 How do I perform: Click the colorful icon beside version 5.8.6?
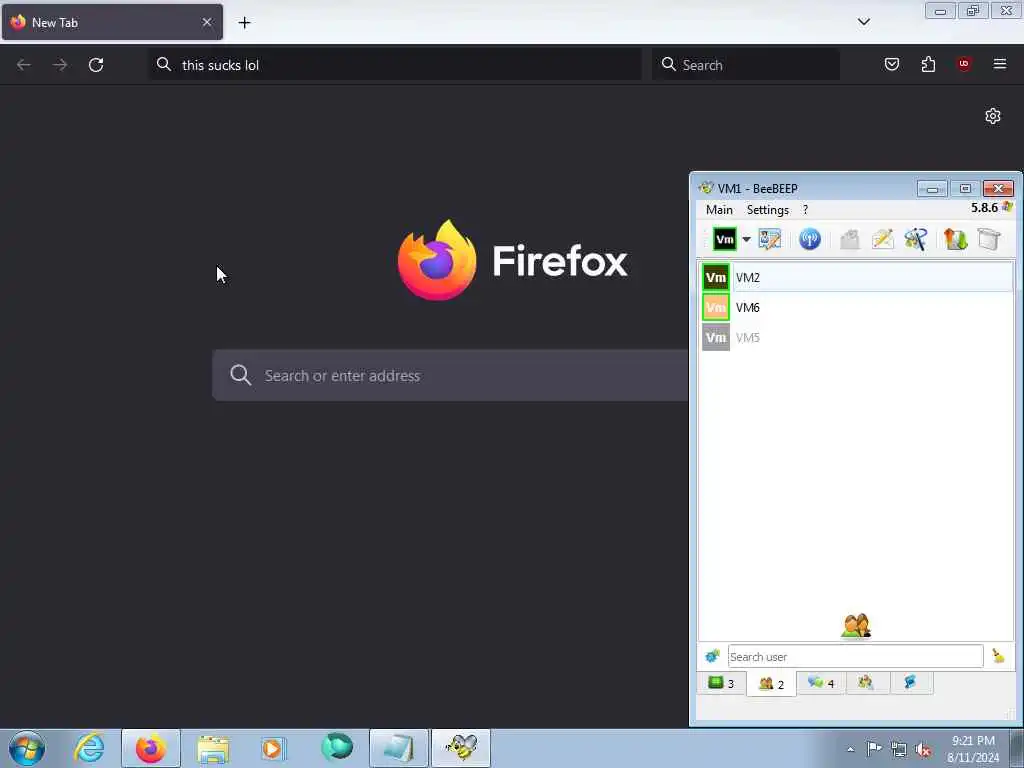click(x=1007, y=208)
